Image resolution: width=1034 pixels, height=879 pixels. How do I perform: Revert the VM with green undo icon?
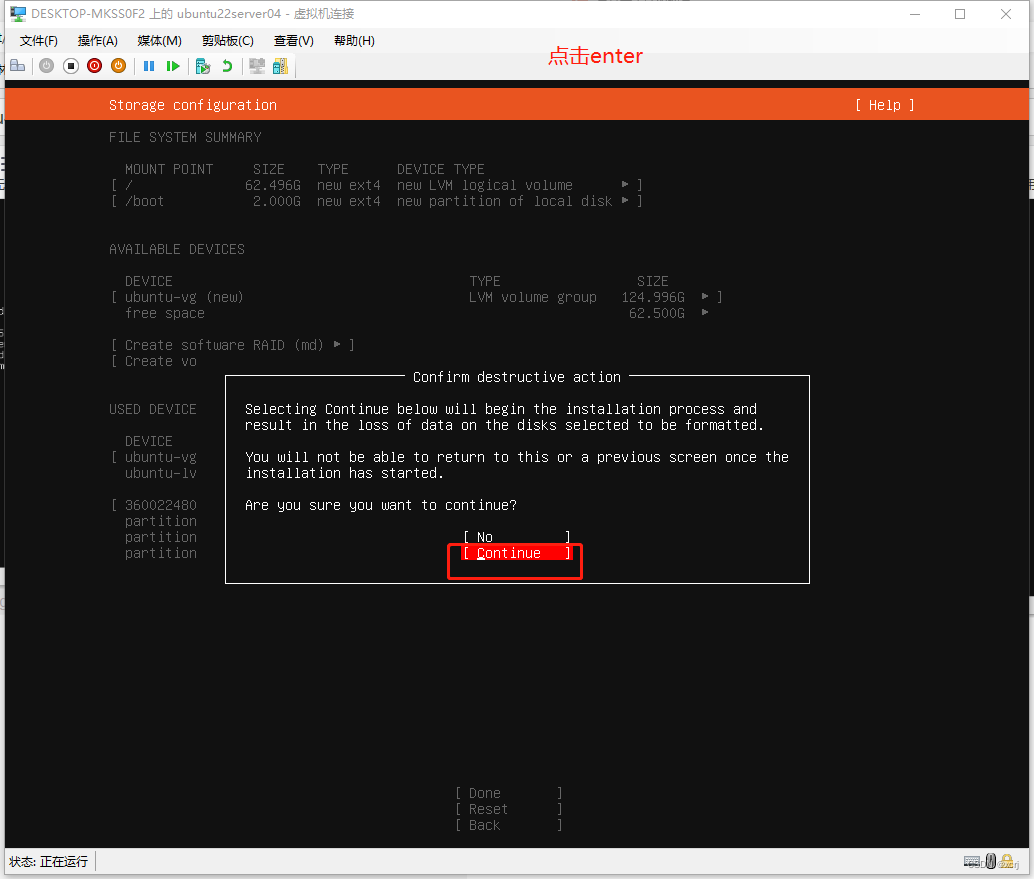pyautogui.click(x=228, y=66)
